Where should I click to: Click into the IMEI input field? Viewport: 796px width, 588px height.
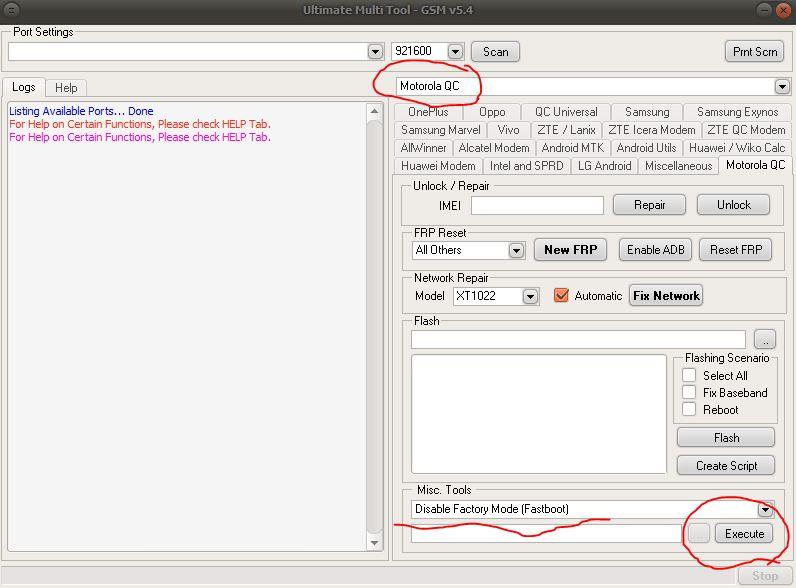[537, 206]
